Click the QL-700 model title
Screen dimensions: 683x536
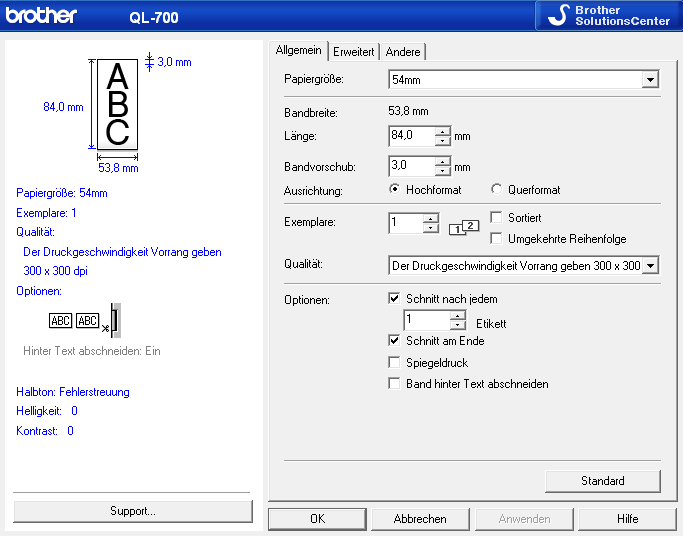pos(154,18)
